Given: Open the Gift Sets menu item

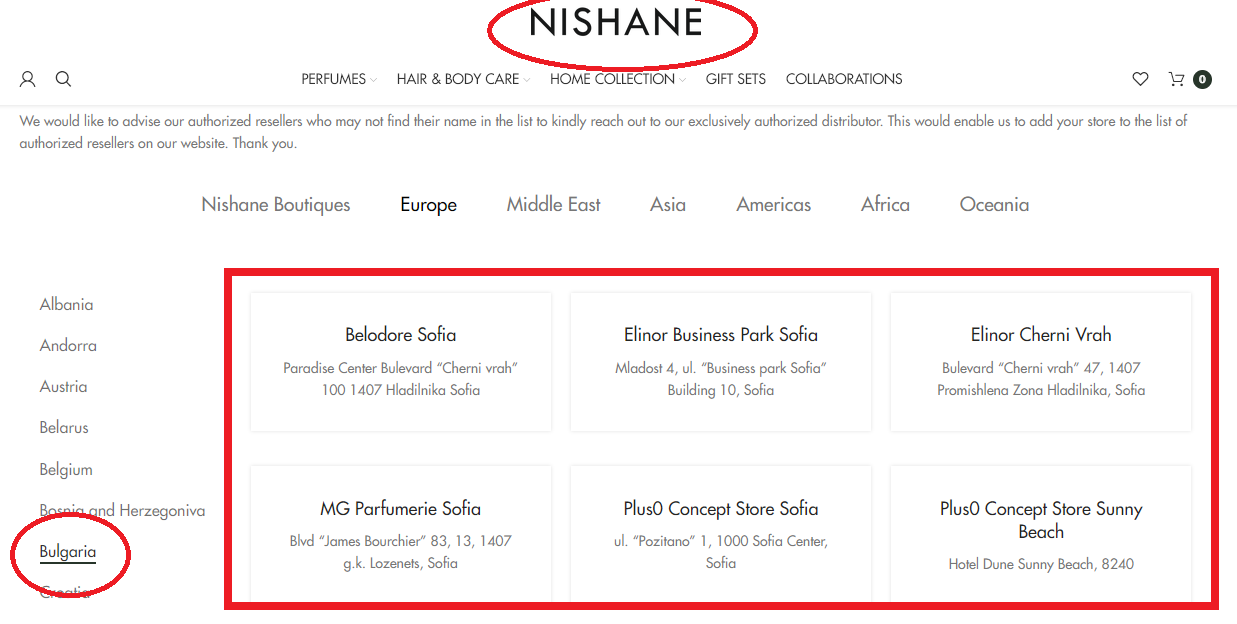Looking at the screenshot, I should 735,79.
